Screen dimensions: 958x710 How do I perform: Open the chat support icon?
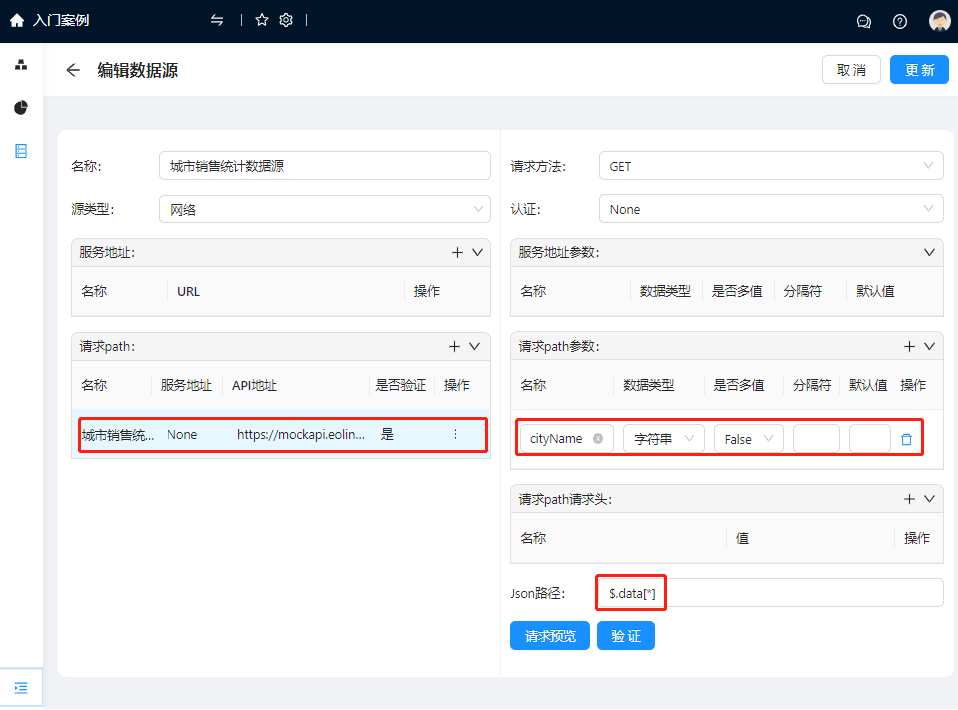click(x=864, y=21)
